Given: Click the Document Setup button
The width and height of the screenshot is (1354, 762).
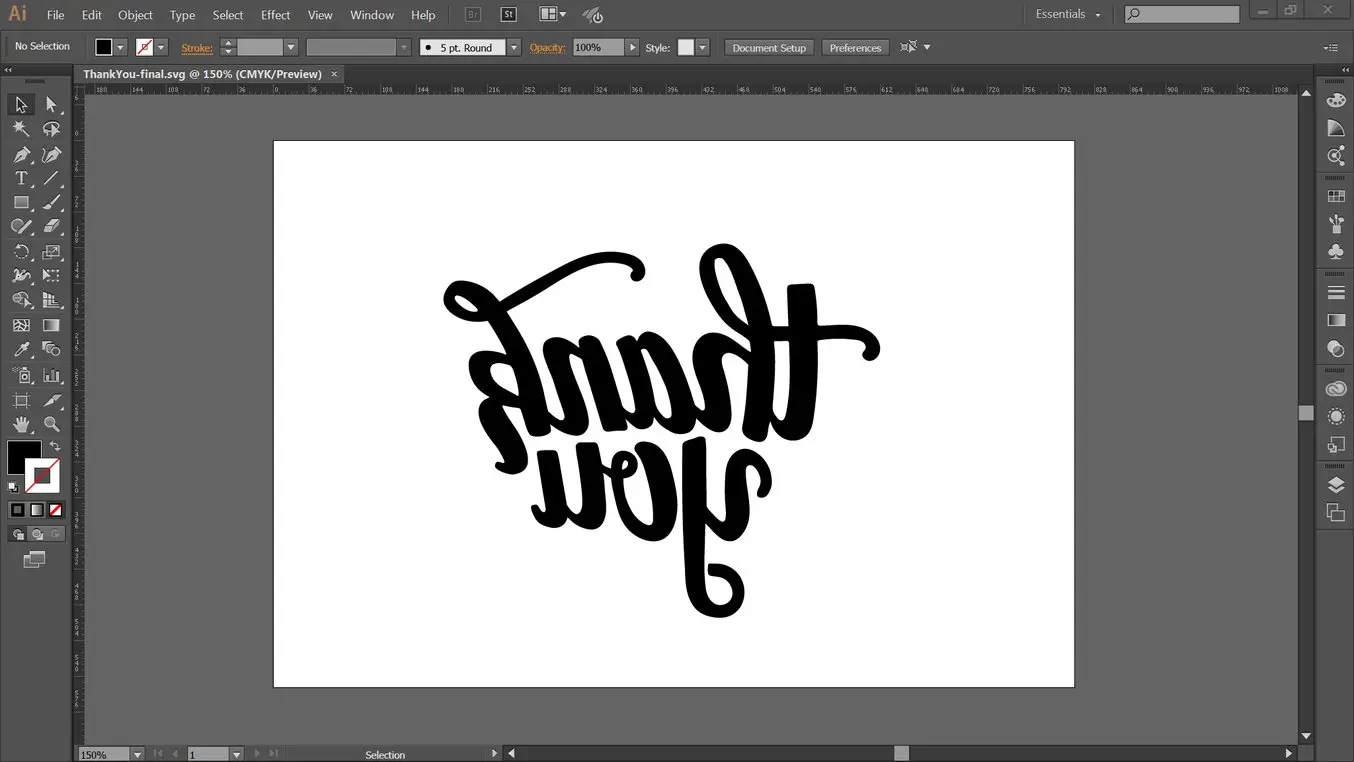Looking at the screenshot, I should (x=768, y=48).
